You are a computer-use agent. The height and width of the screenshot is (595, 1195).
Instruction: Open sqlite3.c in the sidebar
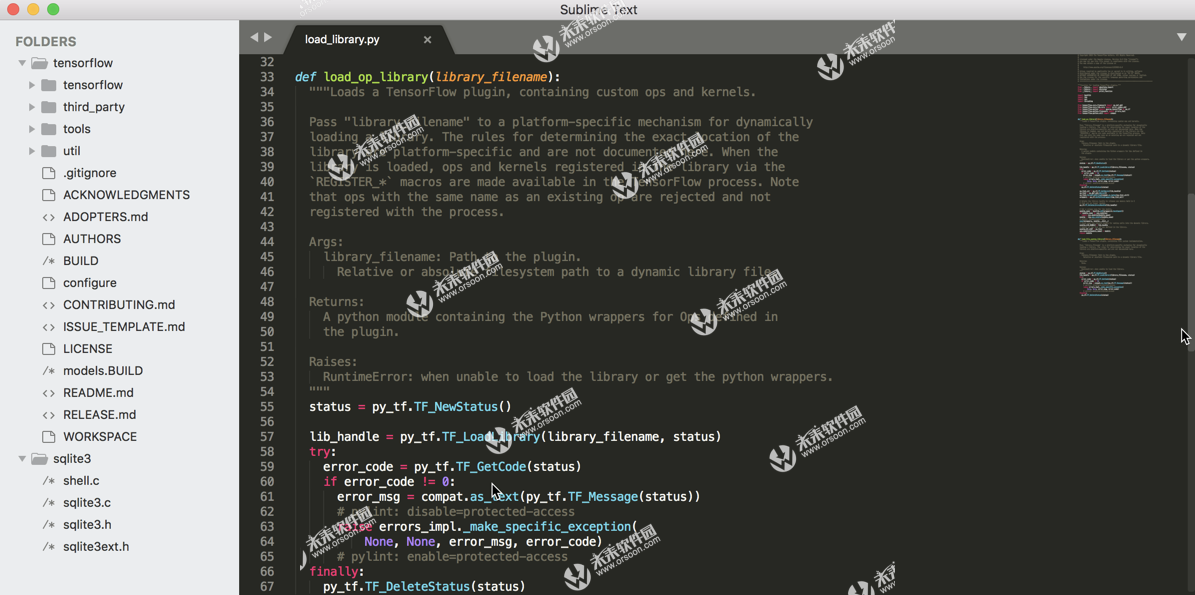(x=87, y=503)
